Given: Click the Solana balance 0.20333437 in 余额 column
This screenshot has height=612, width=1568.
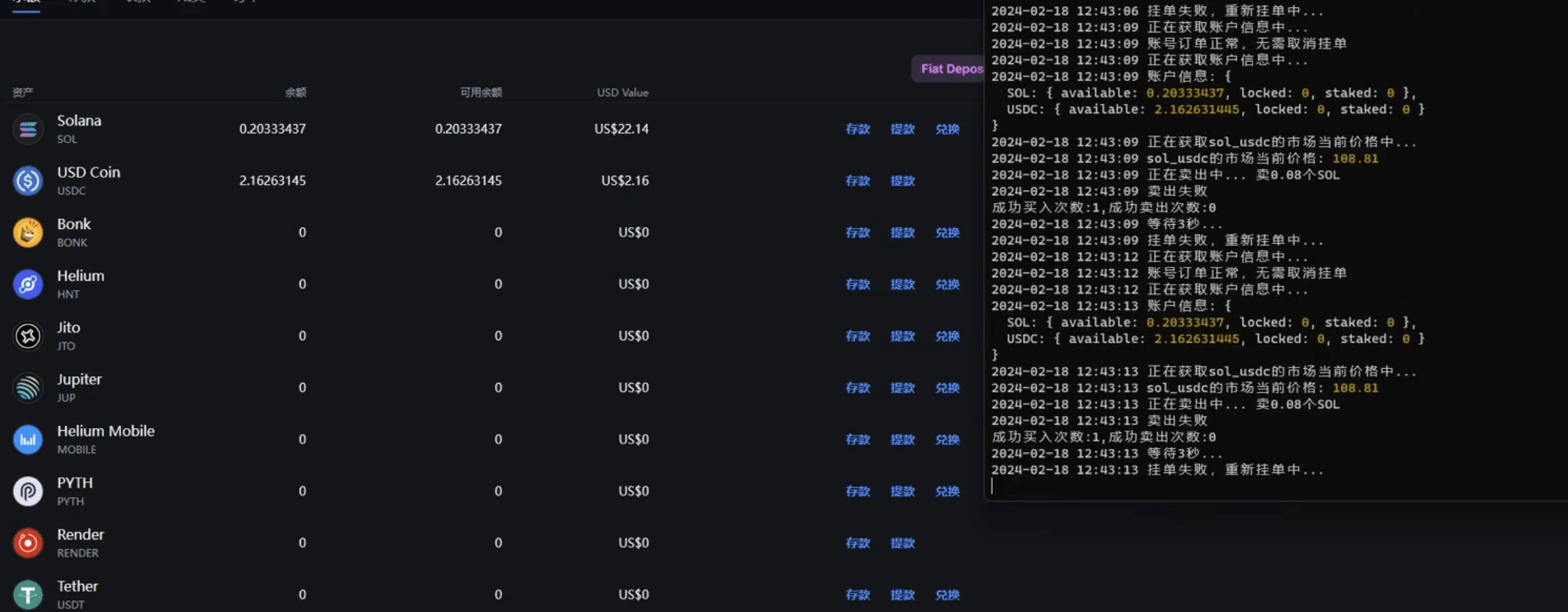Looking at the screenshot, I should [273, 129].
